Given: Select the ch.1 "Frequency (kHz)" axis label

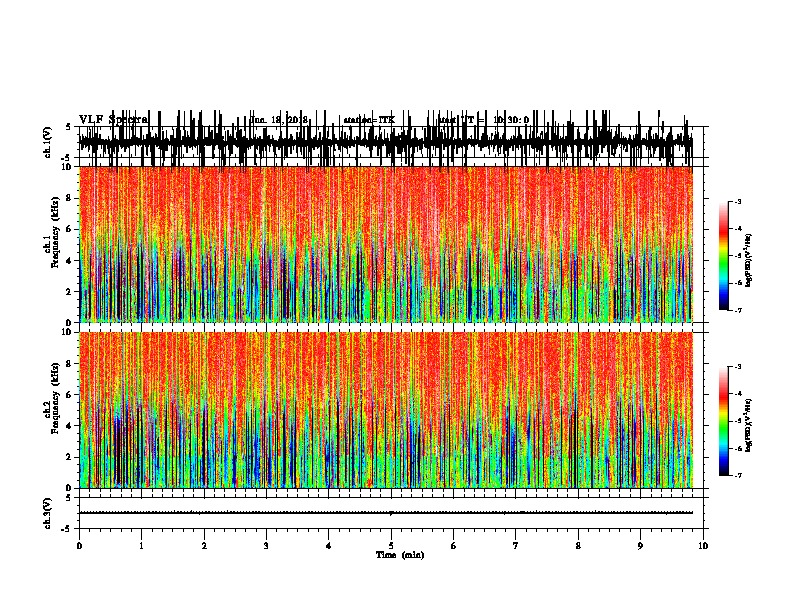Looking at the screenshot, I should [55, 232].
